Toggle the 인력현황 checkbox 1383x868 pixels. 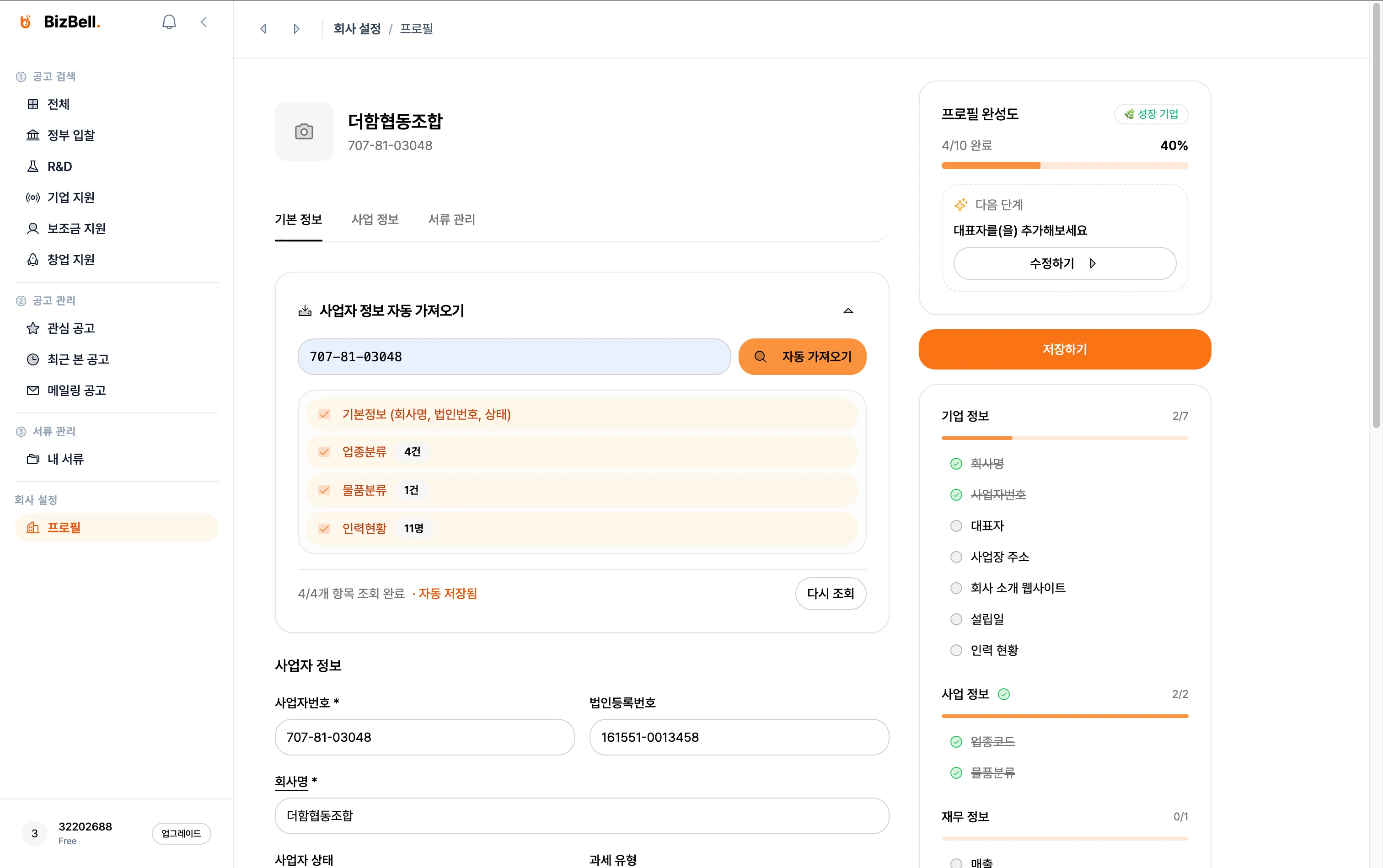tap(324, 528)
